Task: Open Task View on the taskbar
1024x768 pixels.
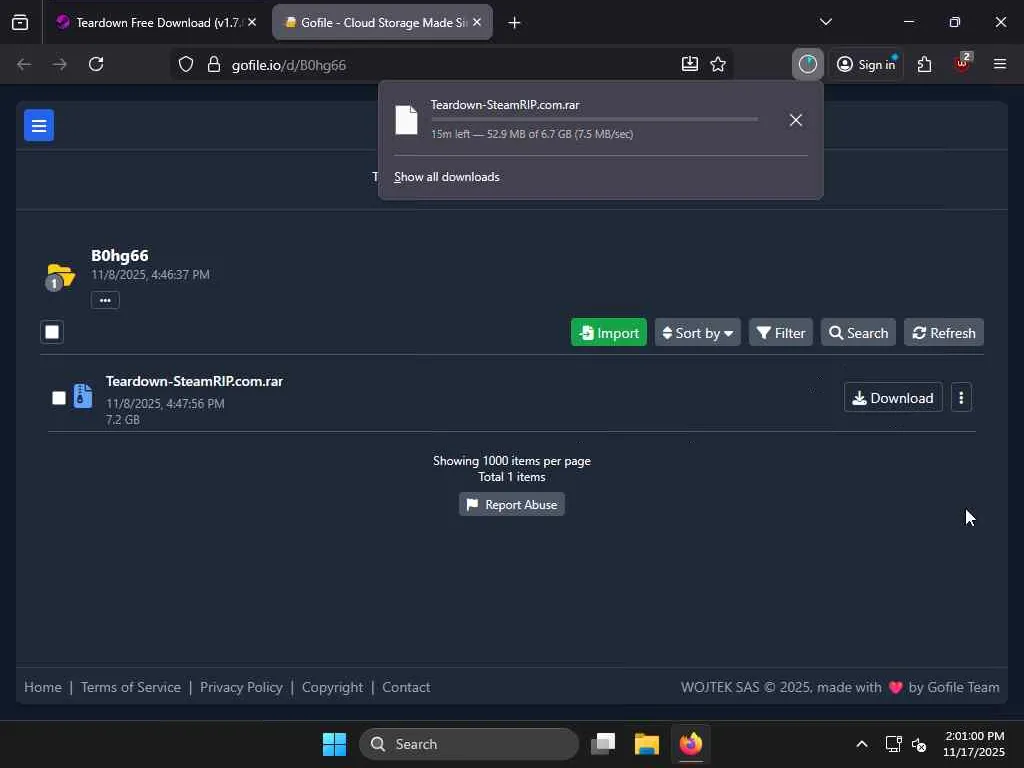Action: coord(603,744)
